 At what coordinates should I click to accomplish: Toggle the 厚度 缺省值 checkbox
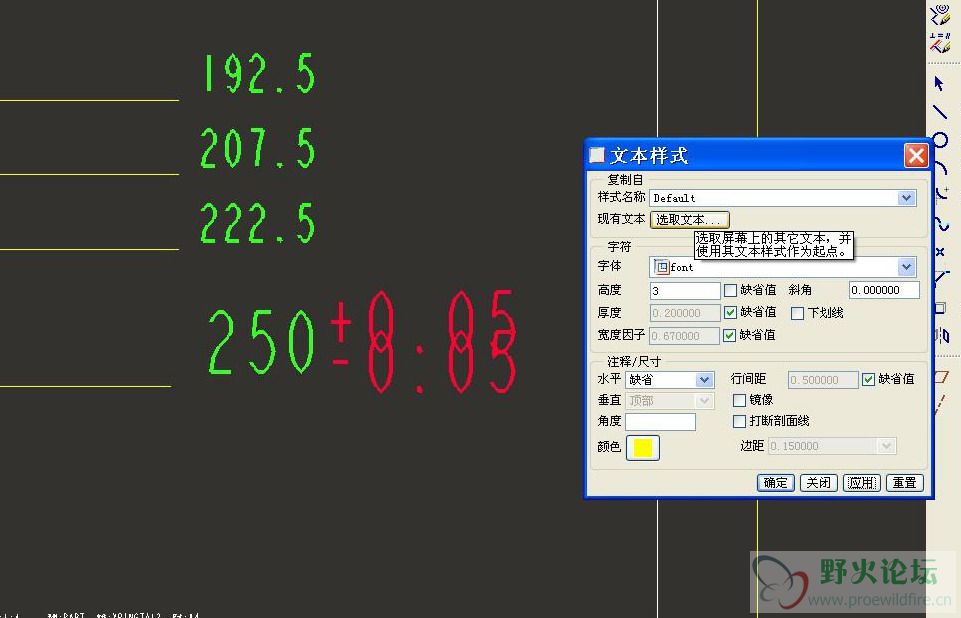pyautogui.click(x=730, y=313)
